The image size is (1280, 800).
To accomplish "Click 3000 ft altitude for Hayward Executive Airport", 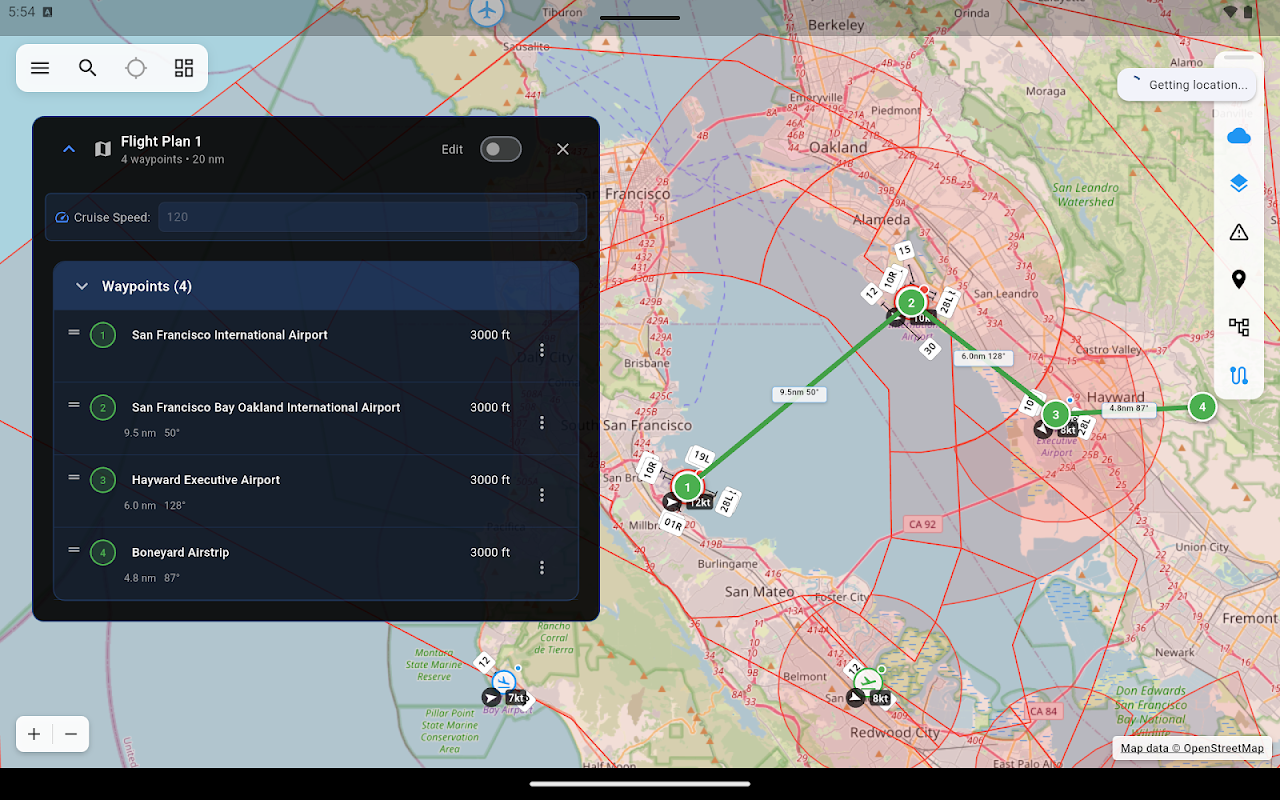I will click(x=490, y=480).
